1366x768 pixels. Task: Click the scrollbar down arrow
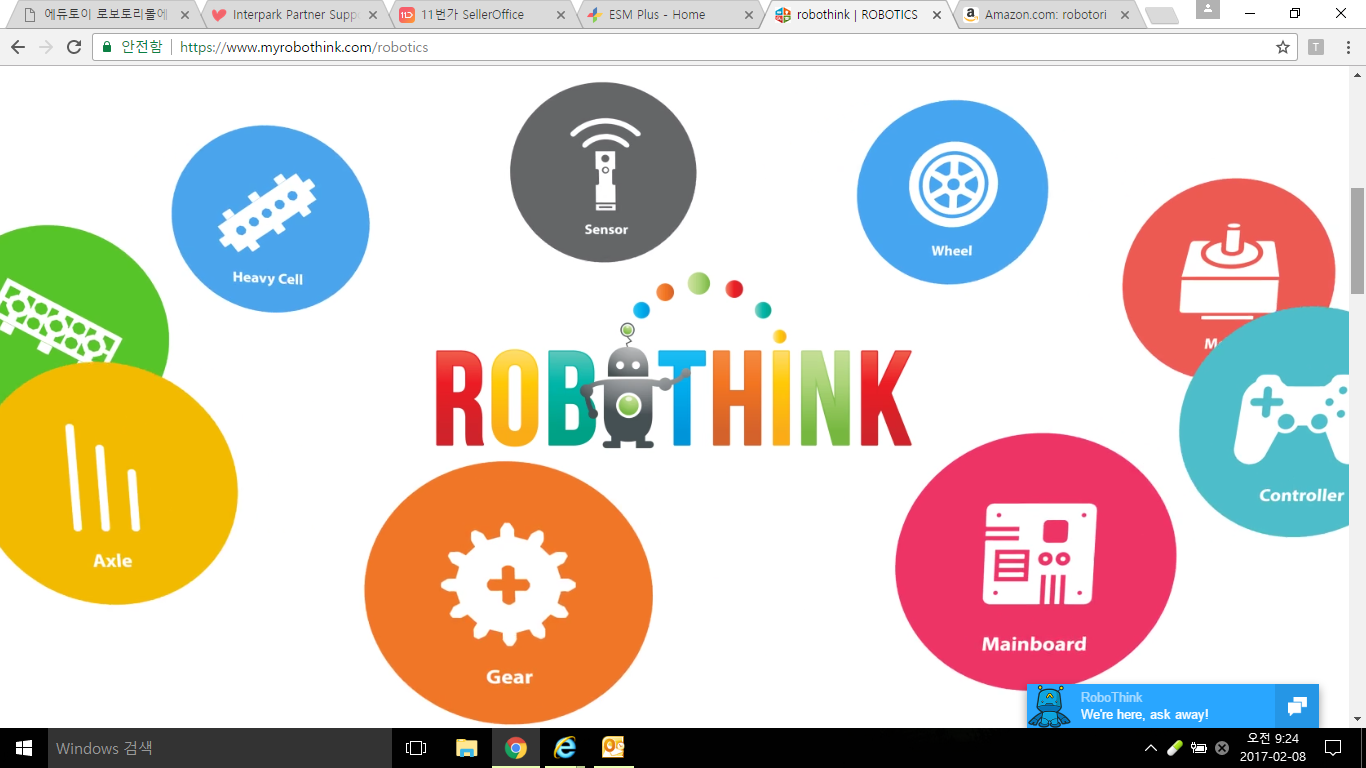coord(1357,719)
